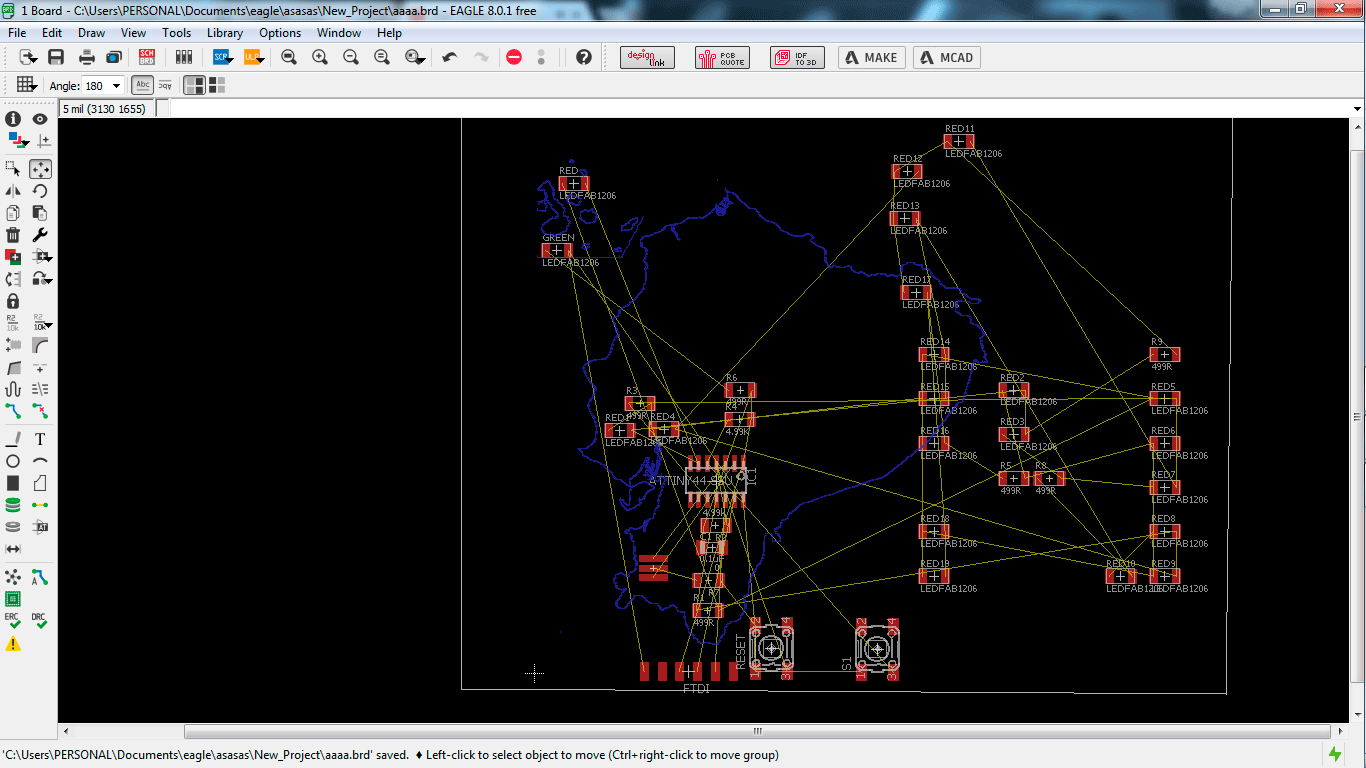Select the Ripup tool
This screenshot has width=1366, height=768.
click(x=40, y=411)
